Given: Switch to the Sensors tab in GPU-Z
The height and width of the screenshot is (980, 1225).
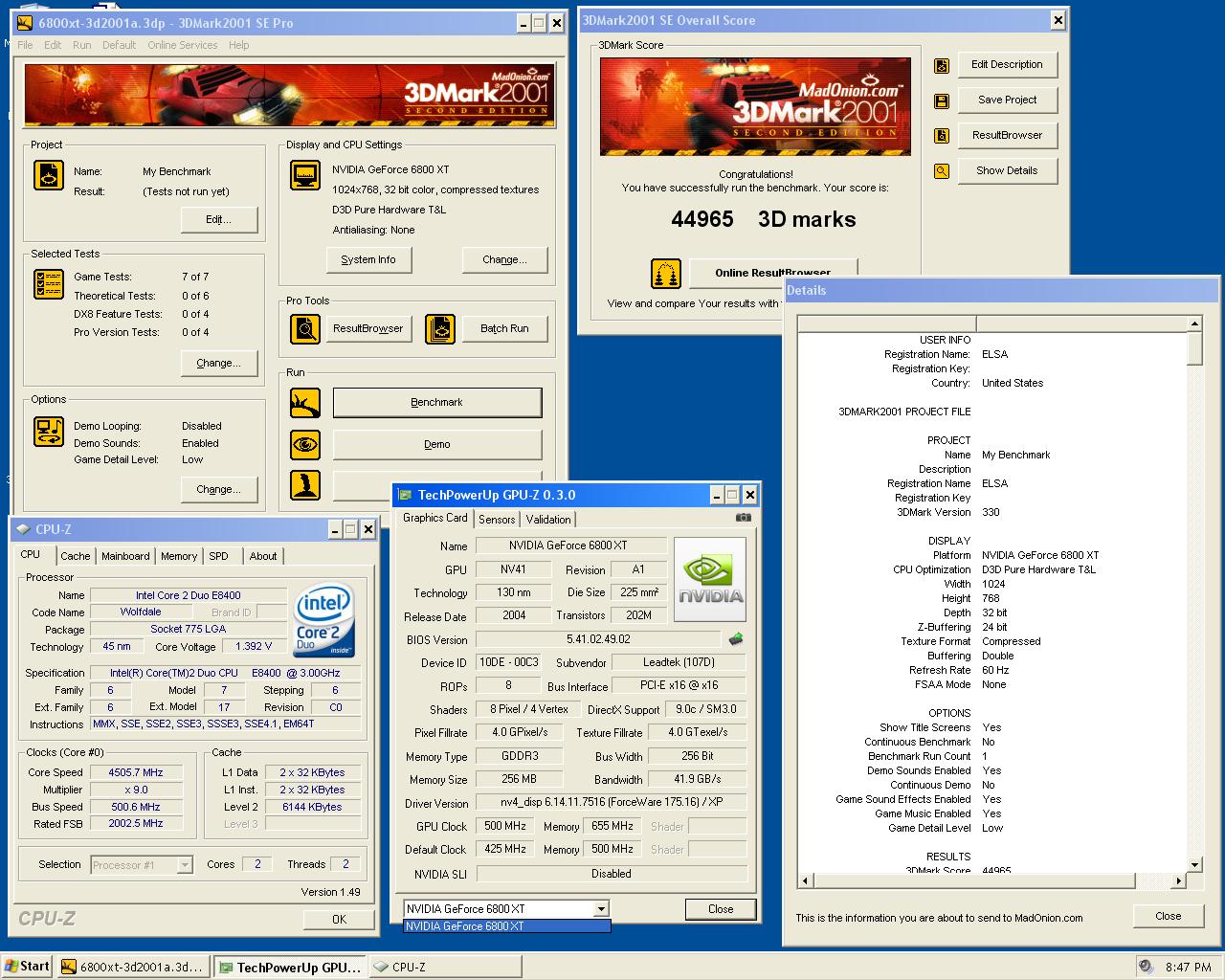Looking at the screenshot, I should click(497, 520).
